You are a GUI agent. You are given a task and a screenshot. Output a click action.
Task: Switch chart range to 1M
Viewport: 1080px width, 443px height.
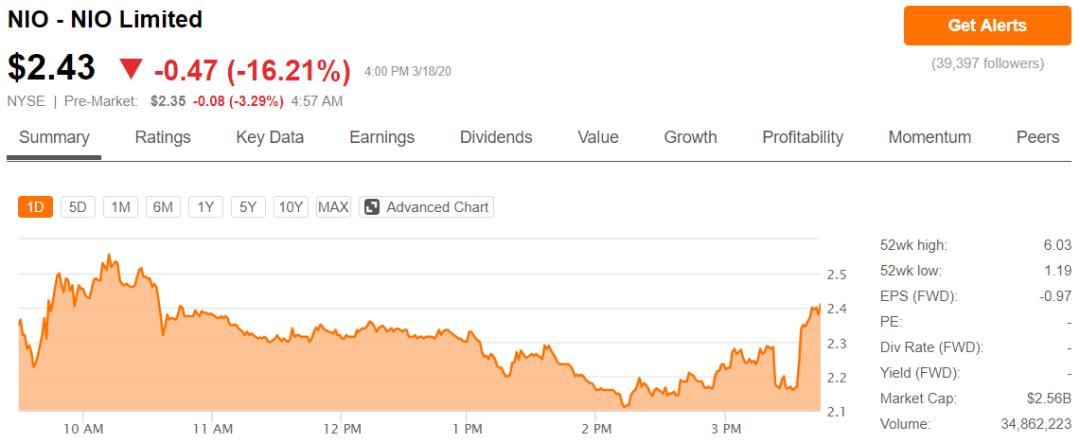(x=120, y=207)
